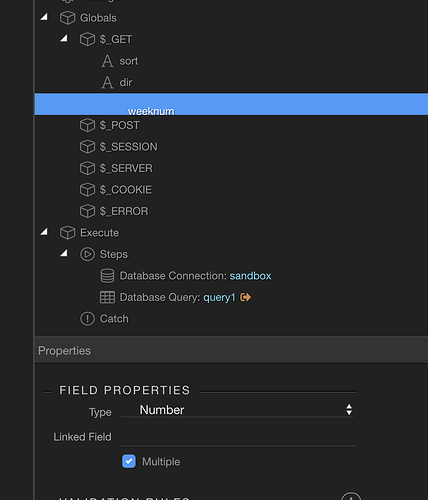Click the Database Connection cylinder icon
Screen dimensions: 428x500
pyautogui.click(x=107, y=276)
